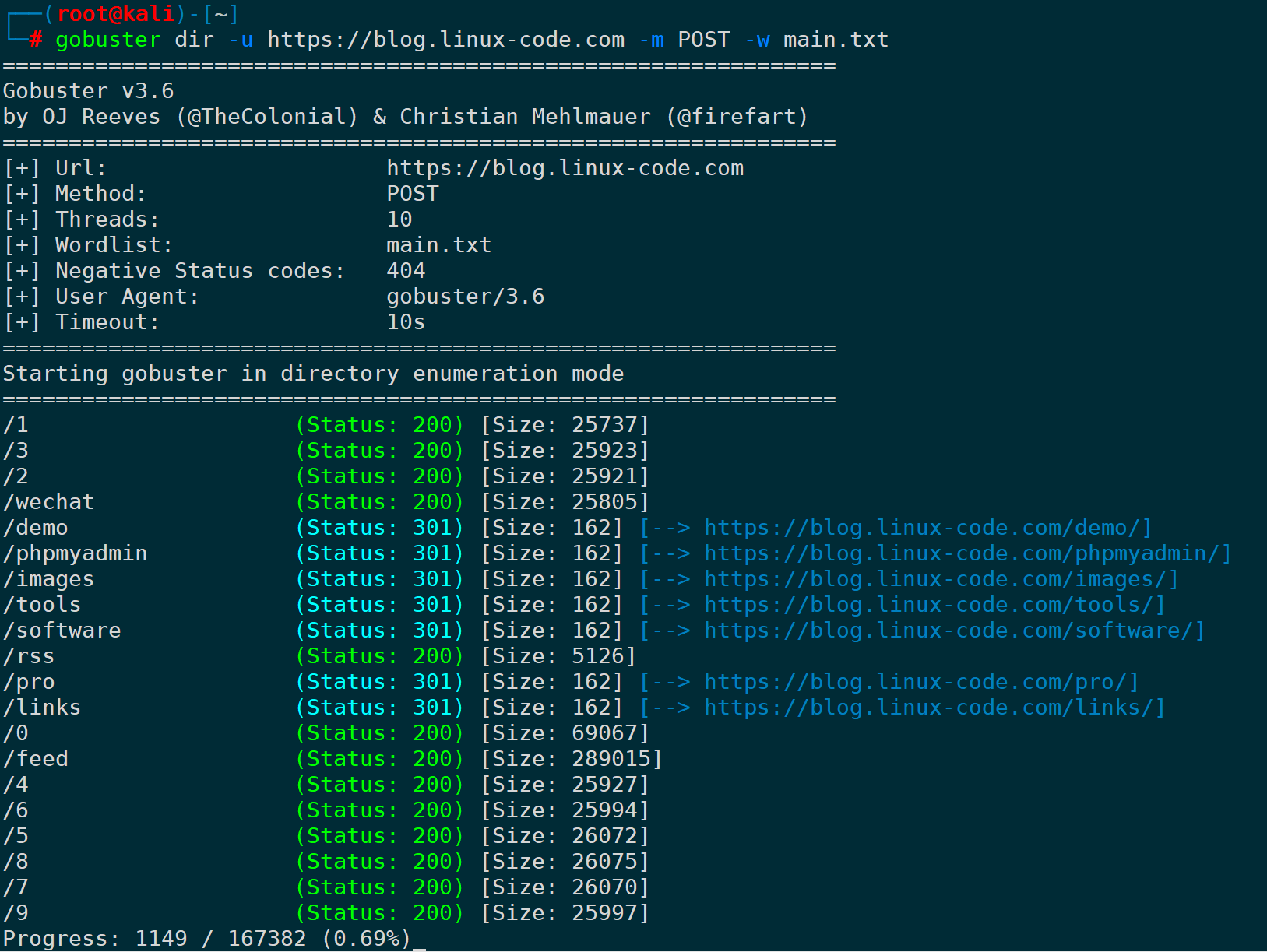The image size is (1267, 952).
Task: Click the Url setting value
Action: click(x=565, y=168)
